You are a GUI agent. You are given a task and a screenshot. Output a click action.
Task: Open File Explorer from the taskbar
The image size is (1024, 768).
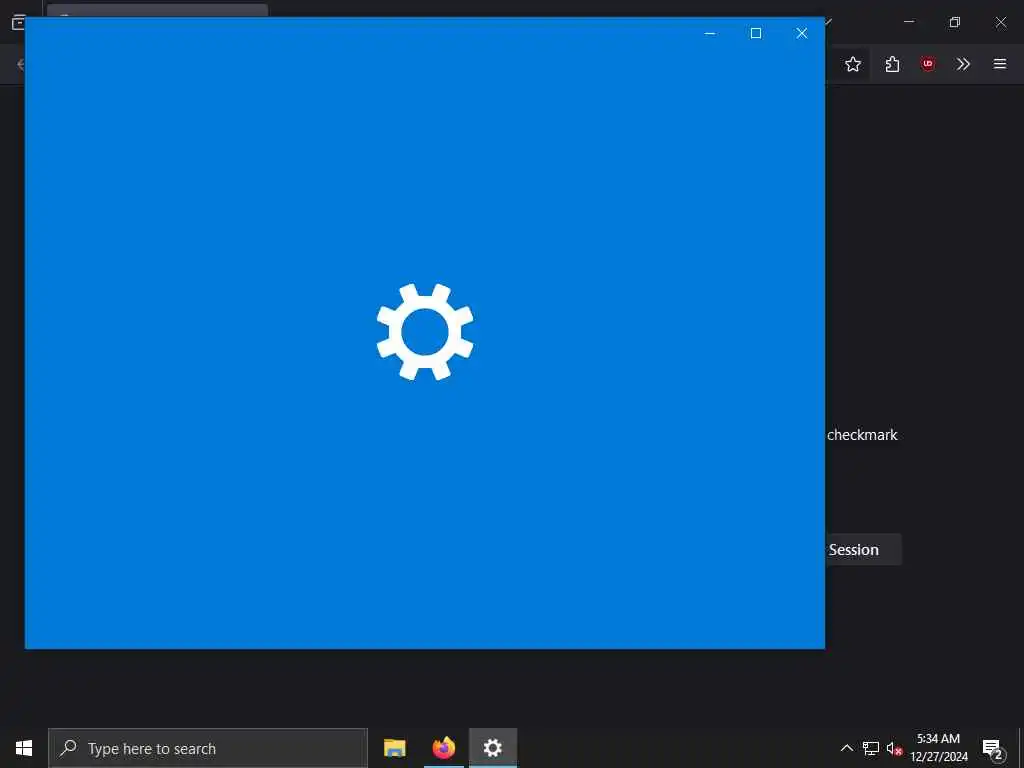(x=394, y=748)
